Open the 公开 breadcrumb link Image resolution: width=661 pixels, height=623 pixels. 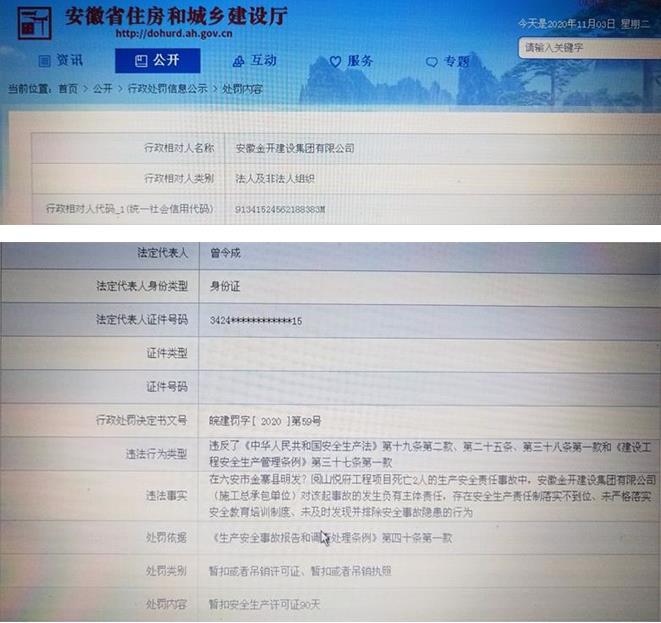coord(102,89)
